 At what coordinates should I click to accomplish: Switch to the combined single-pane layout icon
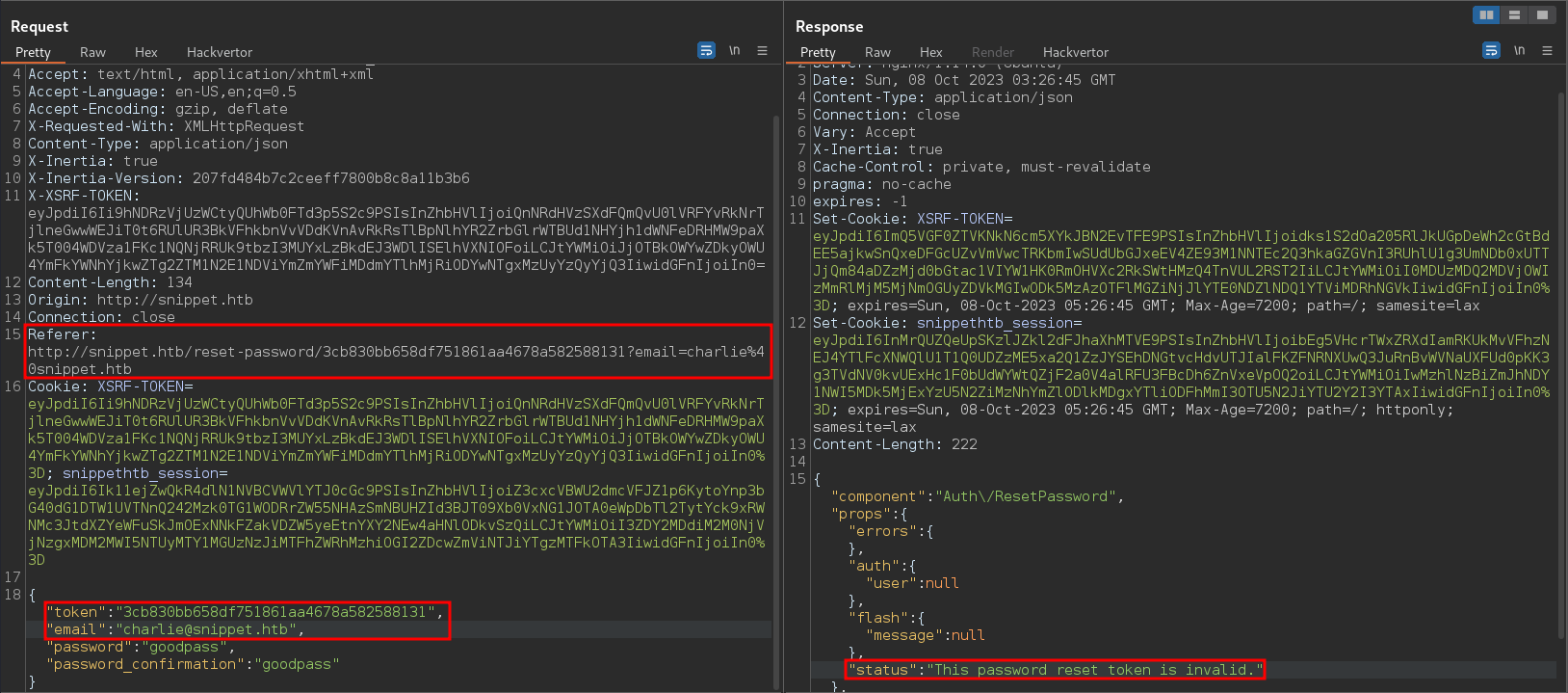click(1542, 14)
